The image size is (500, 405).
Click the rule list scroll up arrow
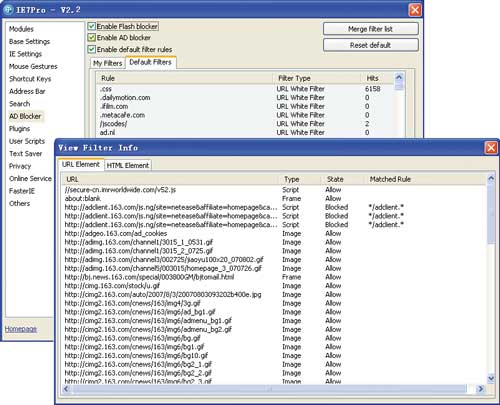(399, 78)
